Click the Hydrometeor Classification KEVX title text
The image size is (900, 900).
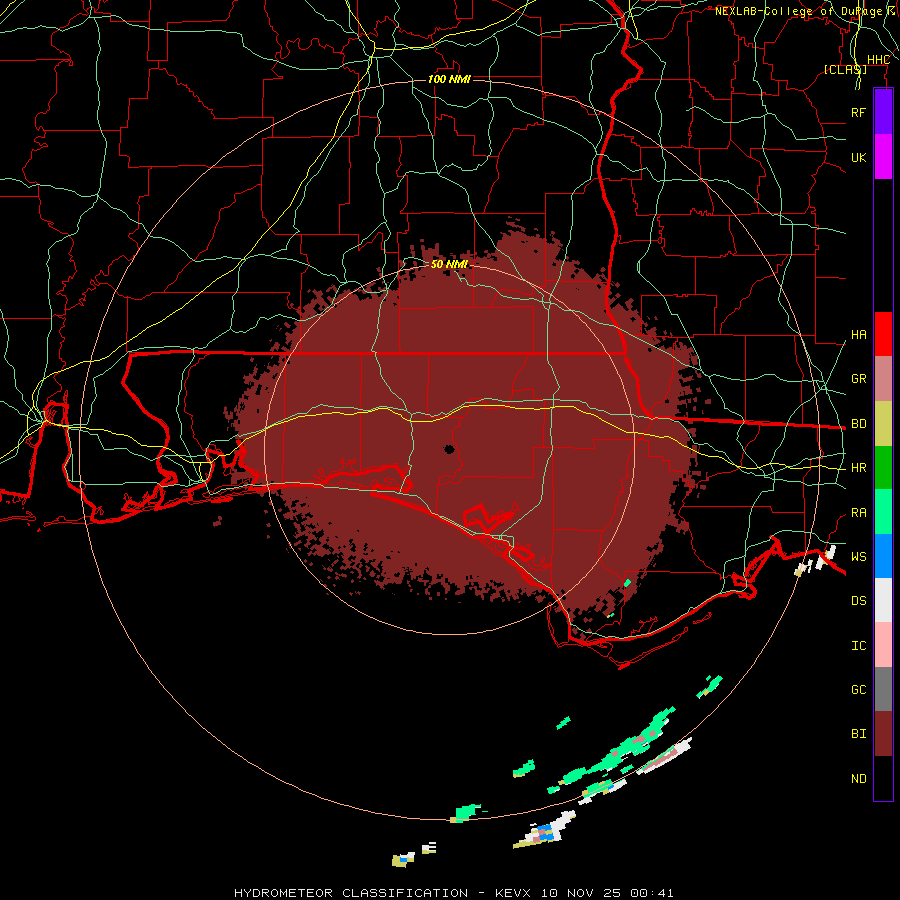453,893
